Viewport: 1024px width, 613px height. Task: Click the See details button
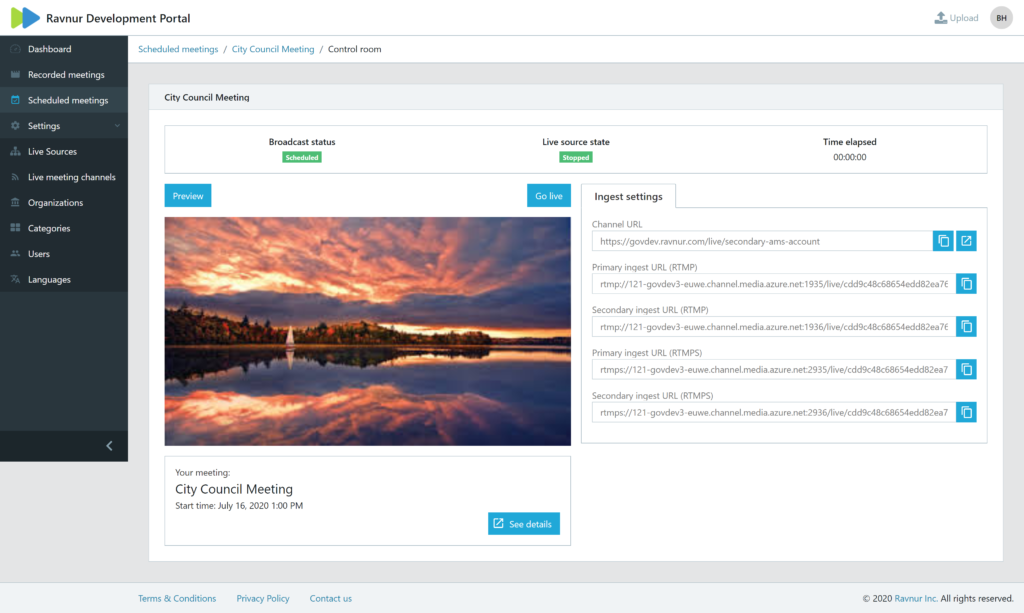(524, 524)
